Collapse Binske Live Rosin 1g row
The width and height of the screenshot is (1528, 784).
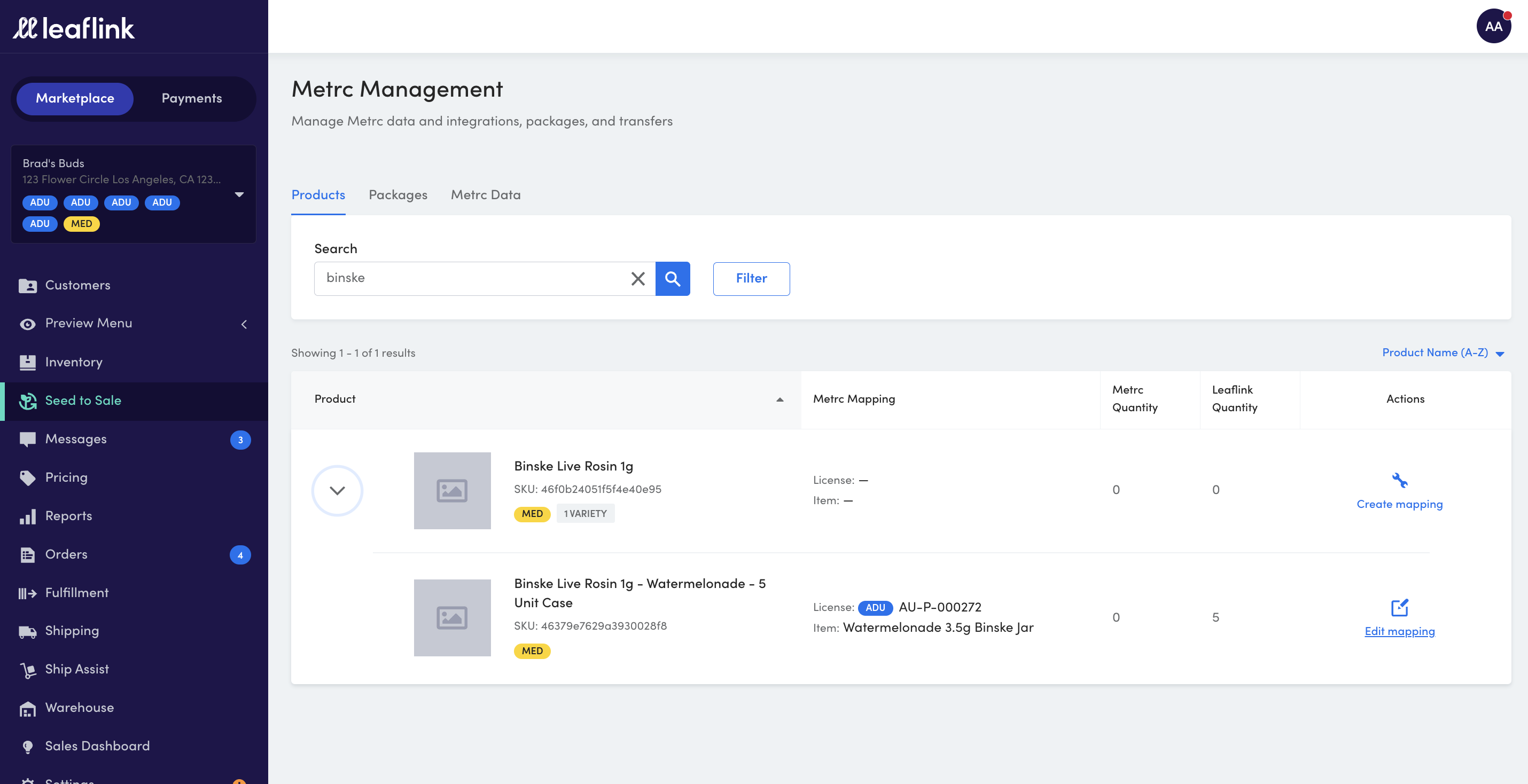click(x=337, y=490)
